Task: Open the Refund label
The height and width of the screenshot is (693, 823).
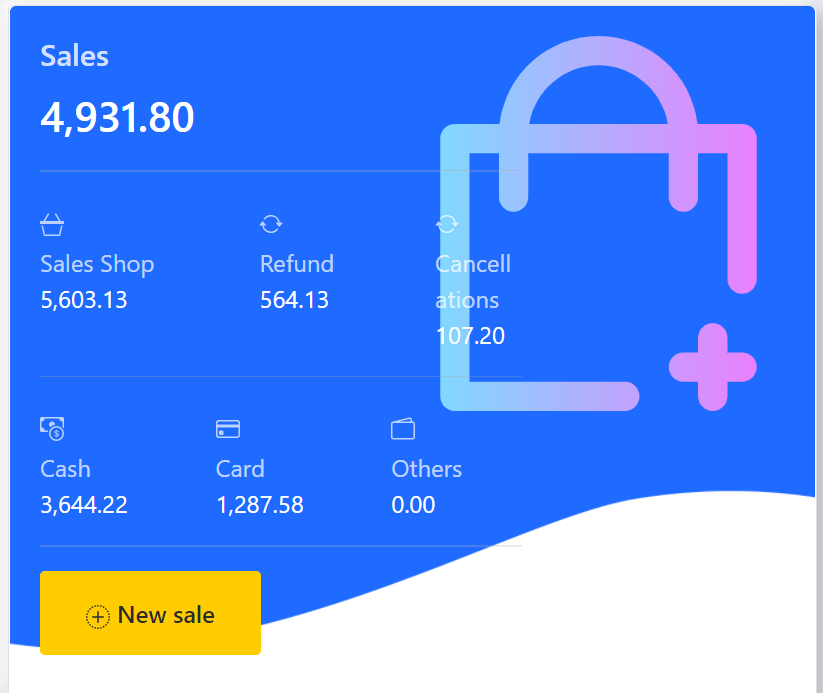Action: [x=297, y=264]
